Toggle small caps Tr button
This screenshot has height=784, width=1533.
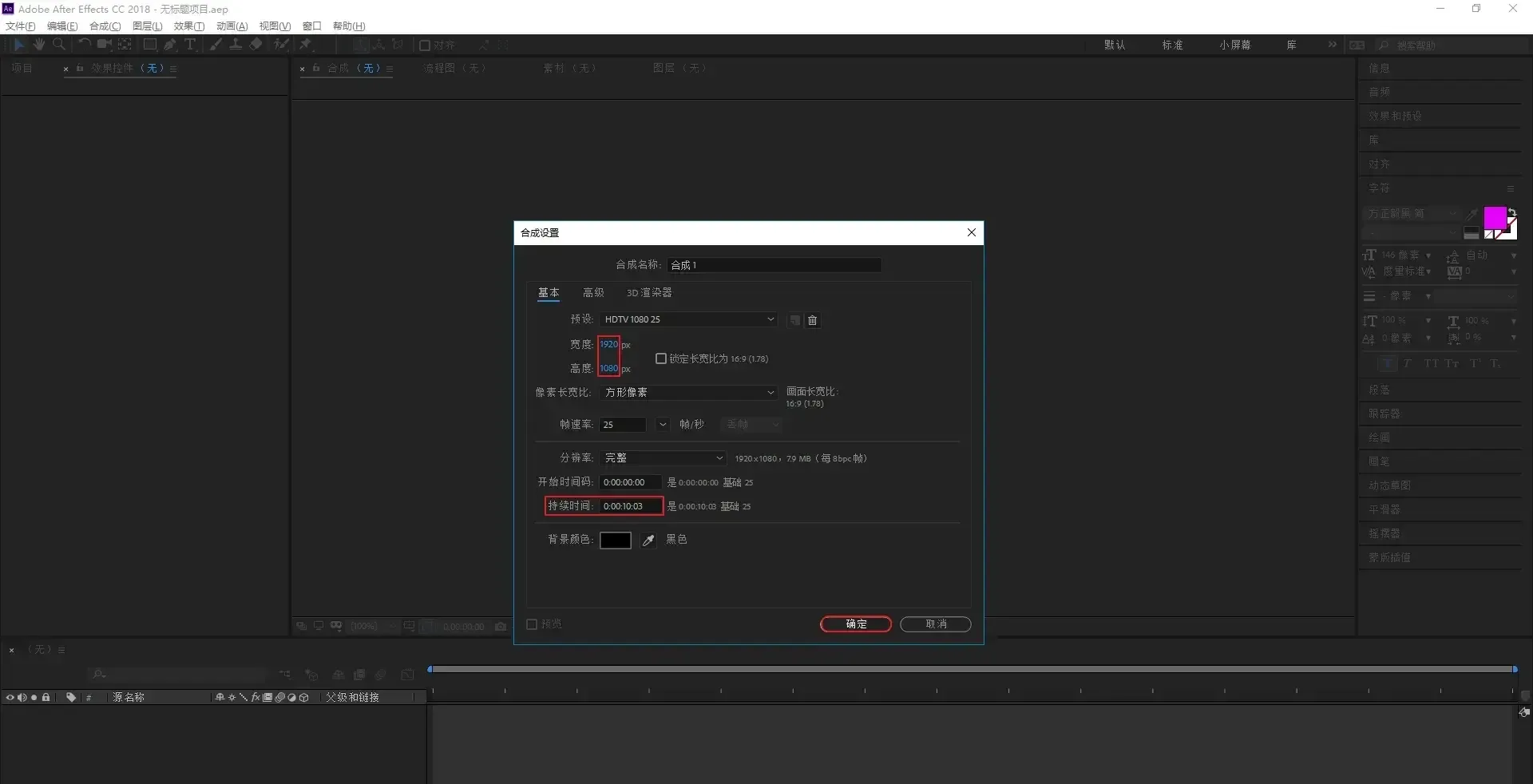[x=1452, y=364]
